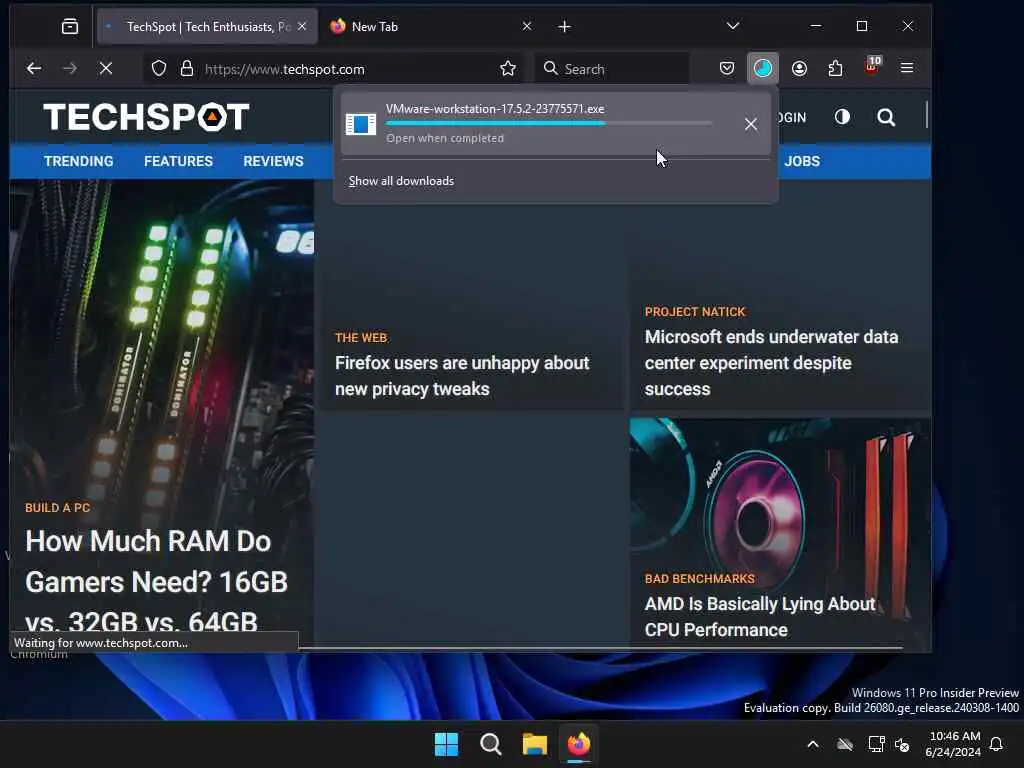Image resolution: width=1024 pixels, height=768 pixels.
Task: Open the TRENDING nav item
Action: coord(78,161)
